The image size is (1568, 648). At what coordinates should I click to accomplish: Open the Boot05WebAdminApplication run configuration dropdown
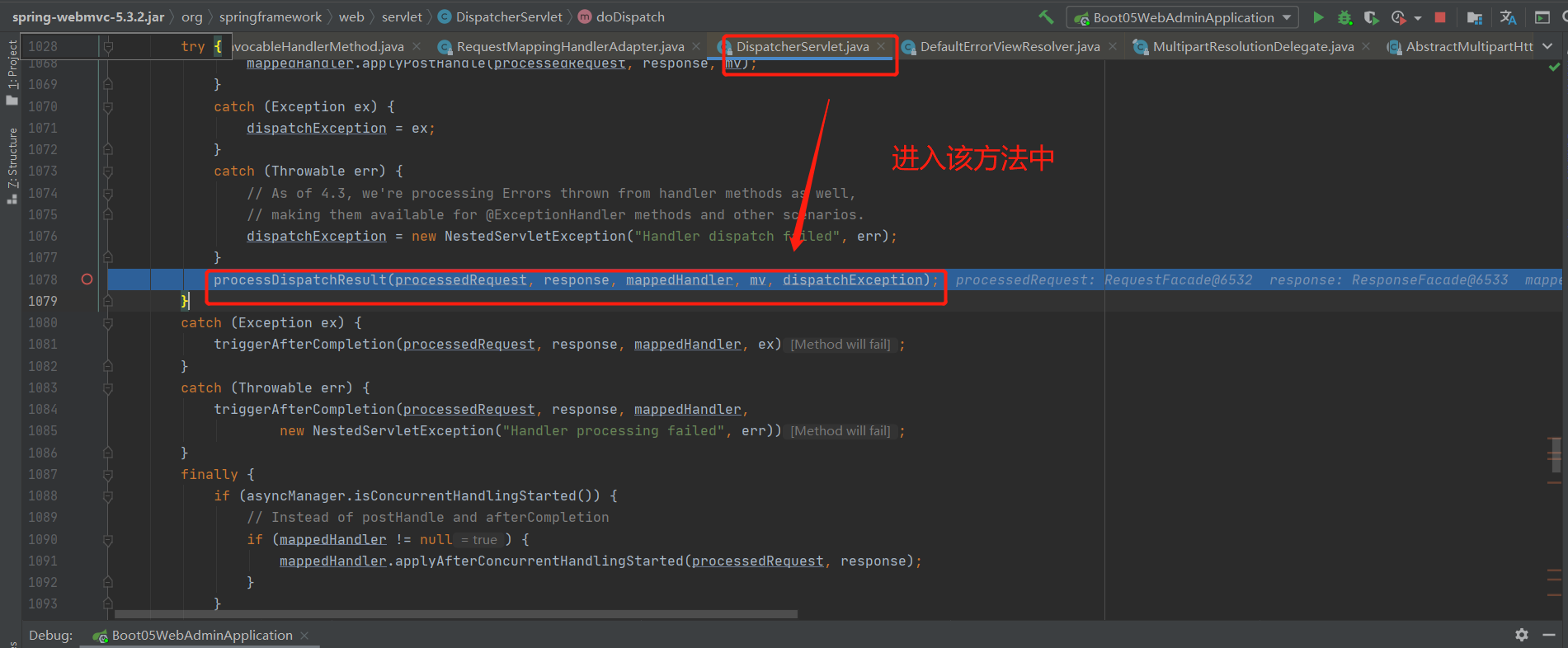[1183, 17]
